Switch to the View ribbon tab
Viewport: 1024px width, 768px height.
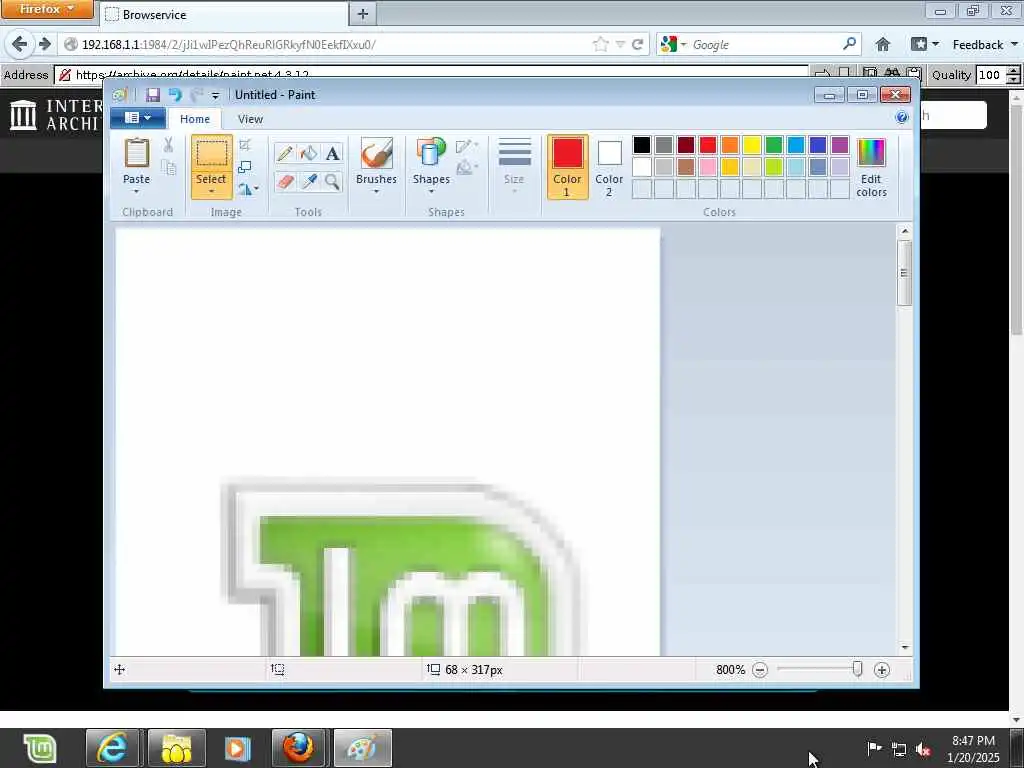click(250, 119)
